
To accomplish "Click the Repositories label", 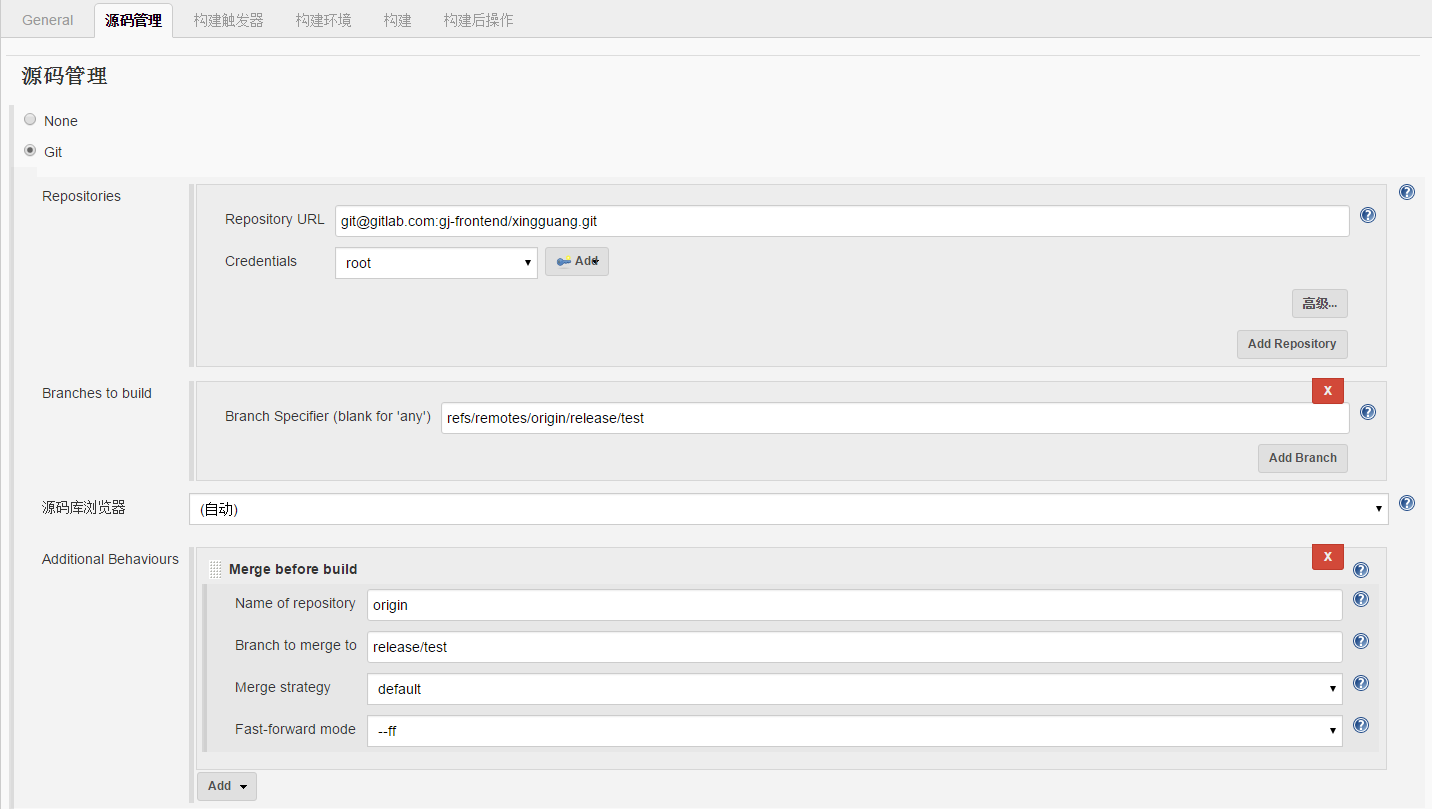I will (81, 196).
